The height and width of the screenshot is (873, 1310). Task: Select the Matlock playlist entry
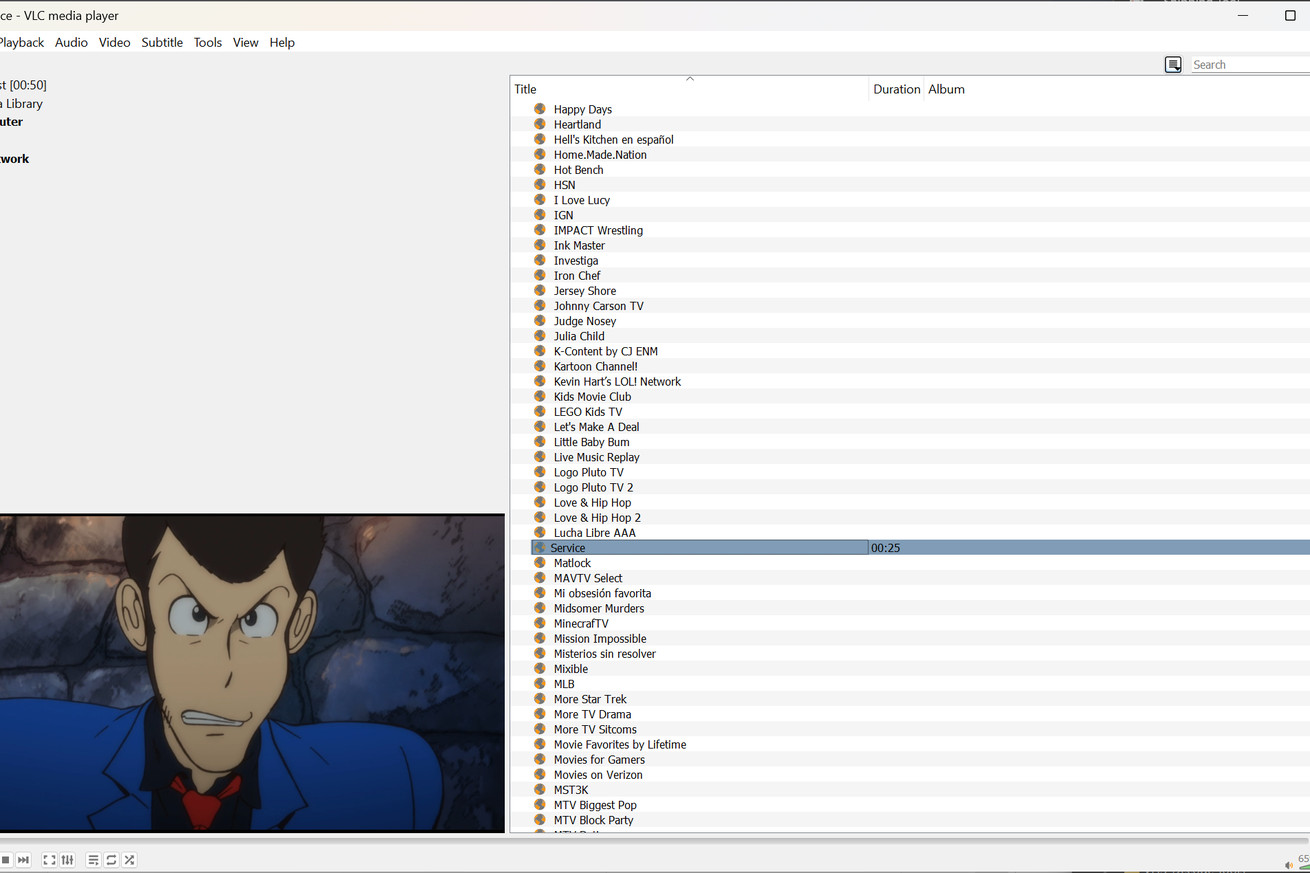tap(572, 563)
